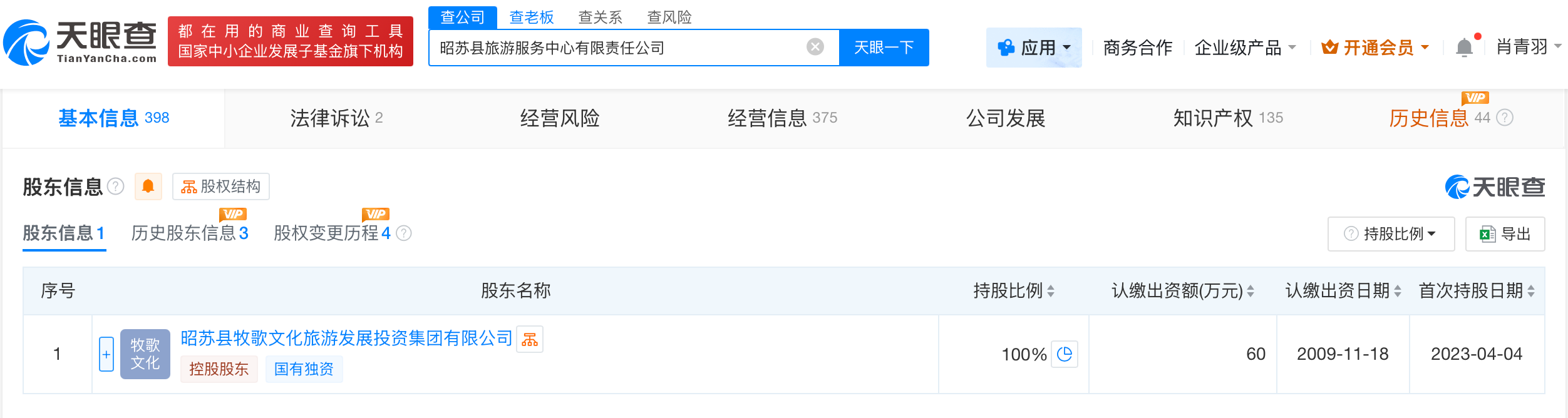Click the TianYanCha logo in header

coord(80,43)
